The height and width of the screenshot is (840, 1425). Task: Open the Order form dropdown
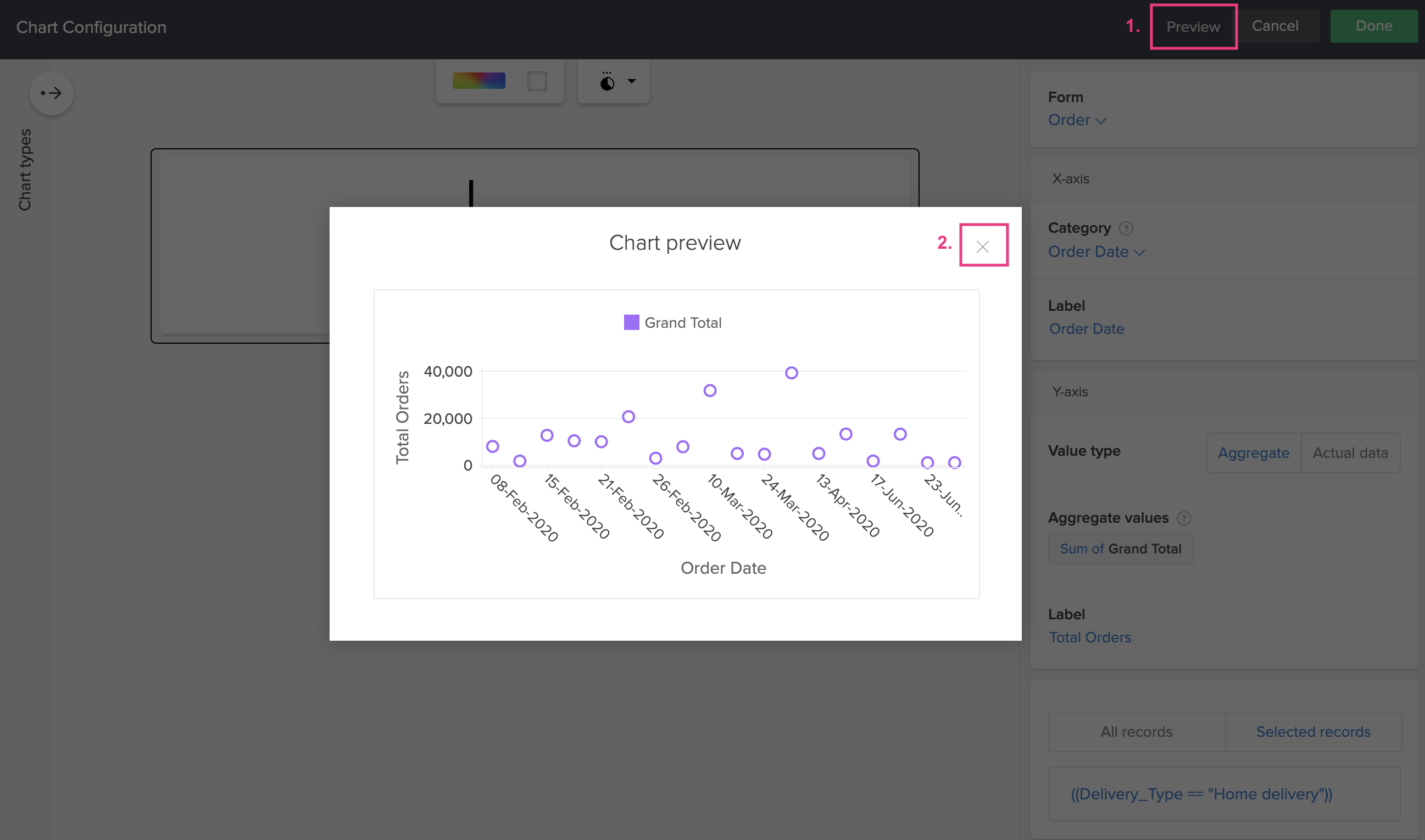pos(1077,120)
